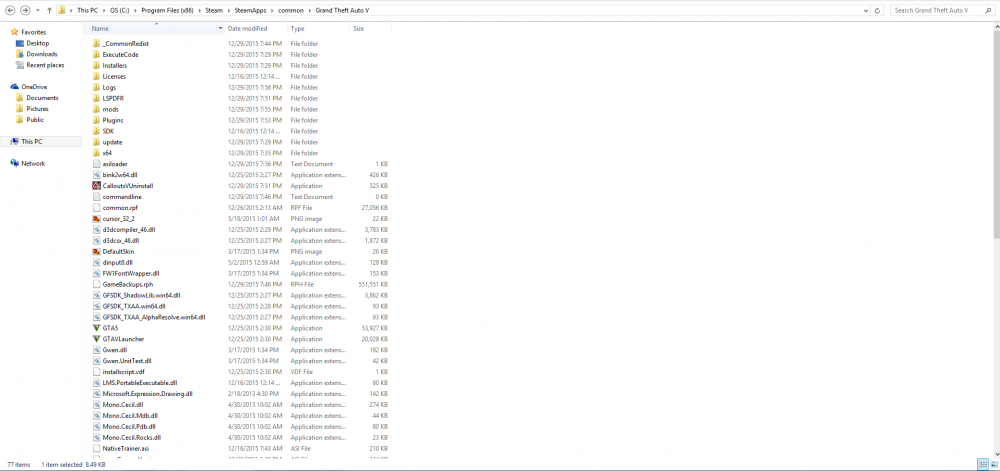
Task: Select OneDrive in the navigation pane
Action: coord(34,87)
